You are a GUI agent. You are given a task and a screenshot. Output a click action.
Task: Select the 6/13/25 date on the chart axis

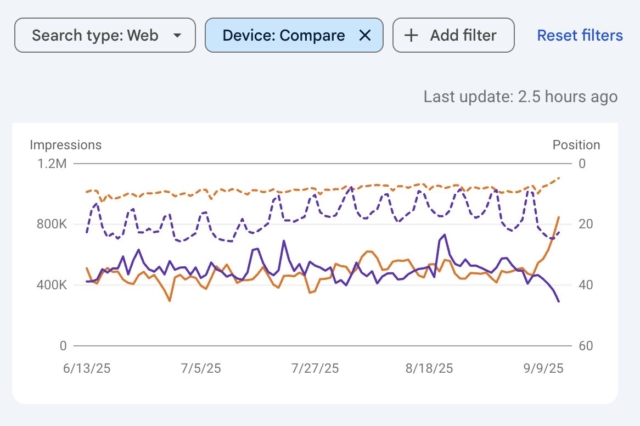point(87,368)
